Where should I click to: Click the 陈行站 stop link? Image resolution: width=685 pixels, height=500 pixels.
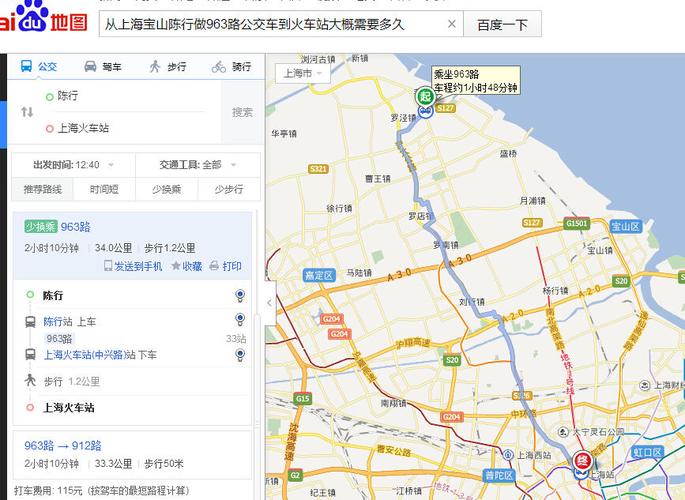click(58, 322)
